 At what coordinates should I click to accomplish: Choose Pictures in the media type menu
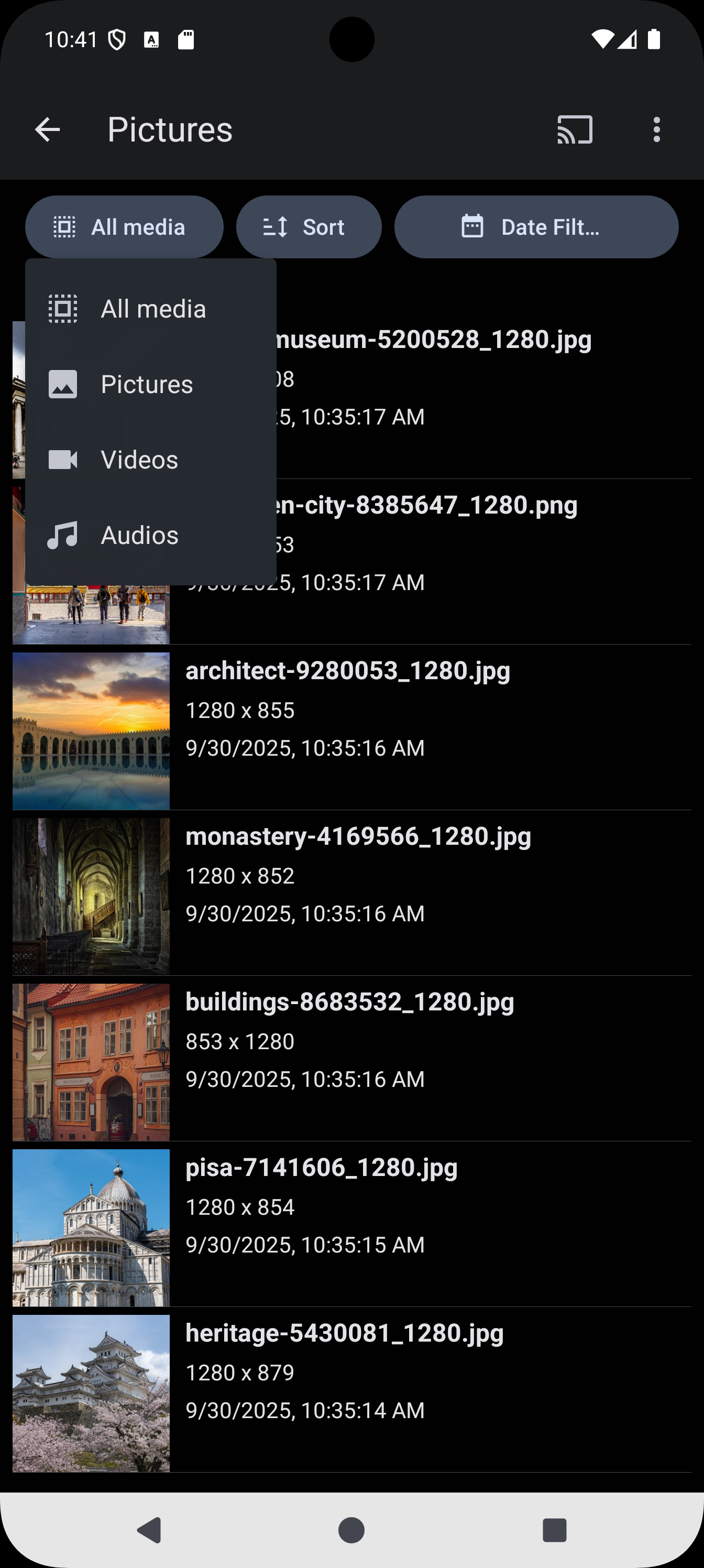pos(147,384)
